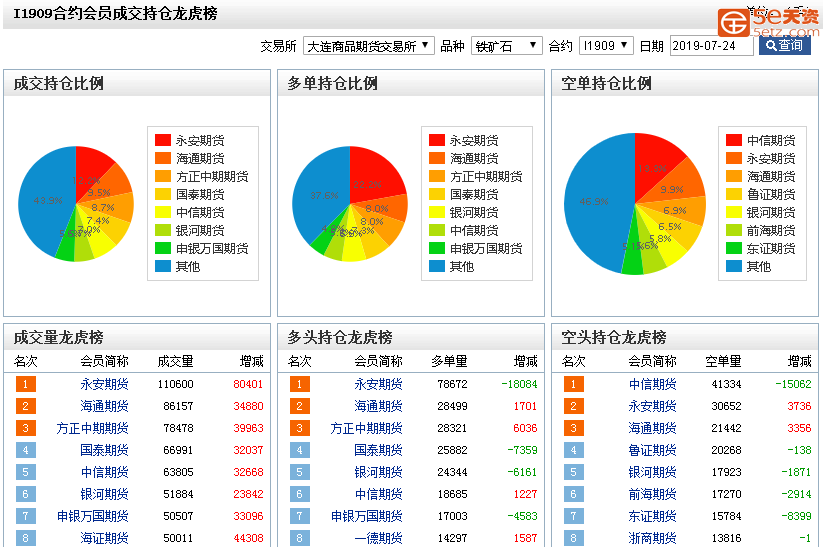Click blue 其他 swatch in 多单持仓比例 legend
825x547 pixels.
point(437,266)
